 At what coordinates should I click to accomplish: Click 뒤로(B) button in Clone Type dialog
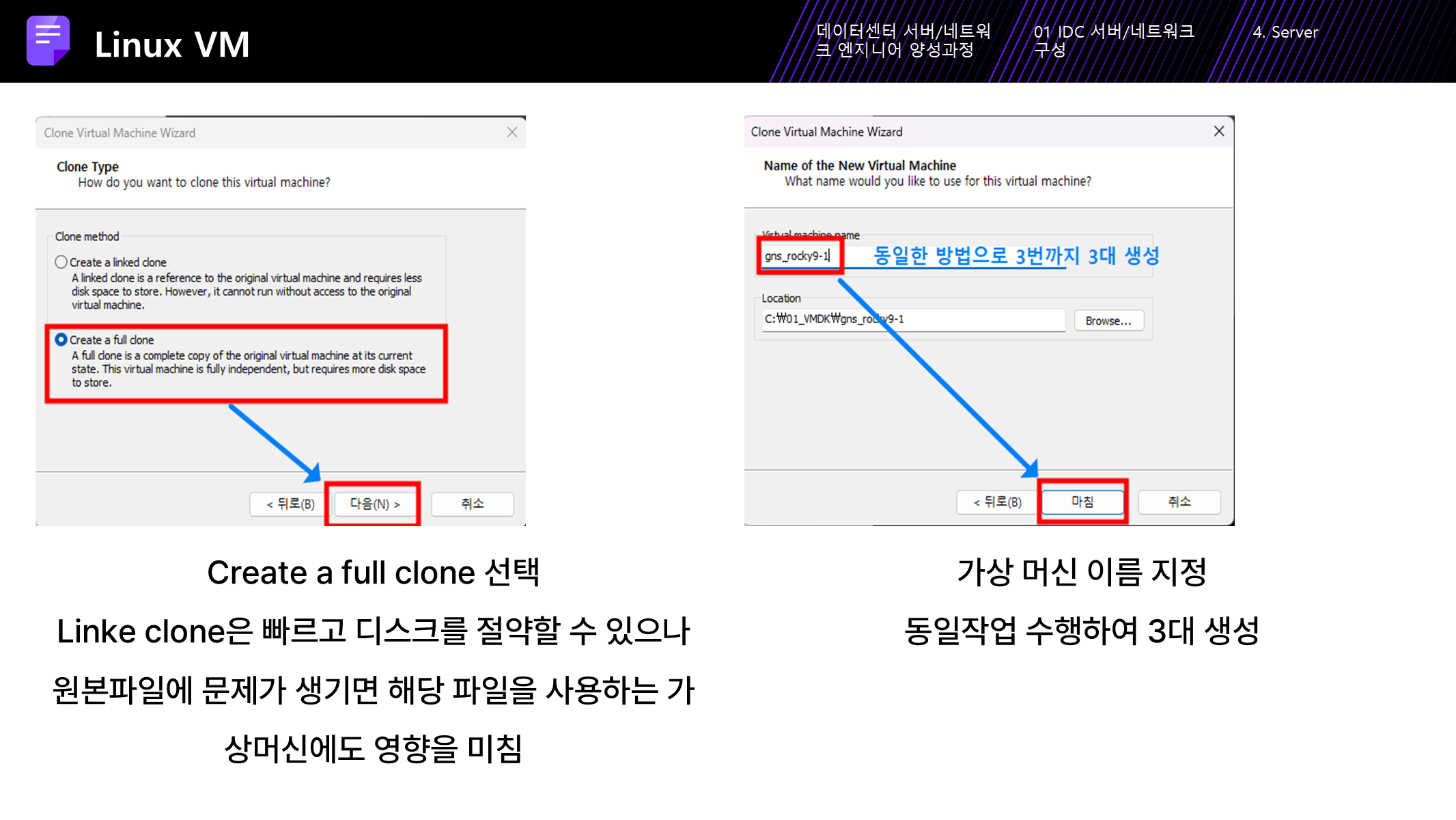point(290,504)
